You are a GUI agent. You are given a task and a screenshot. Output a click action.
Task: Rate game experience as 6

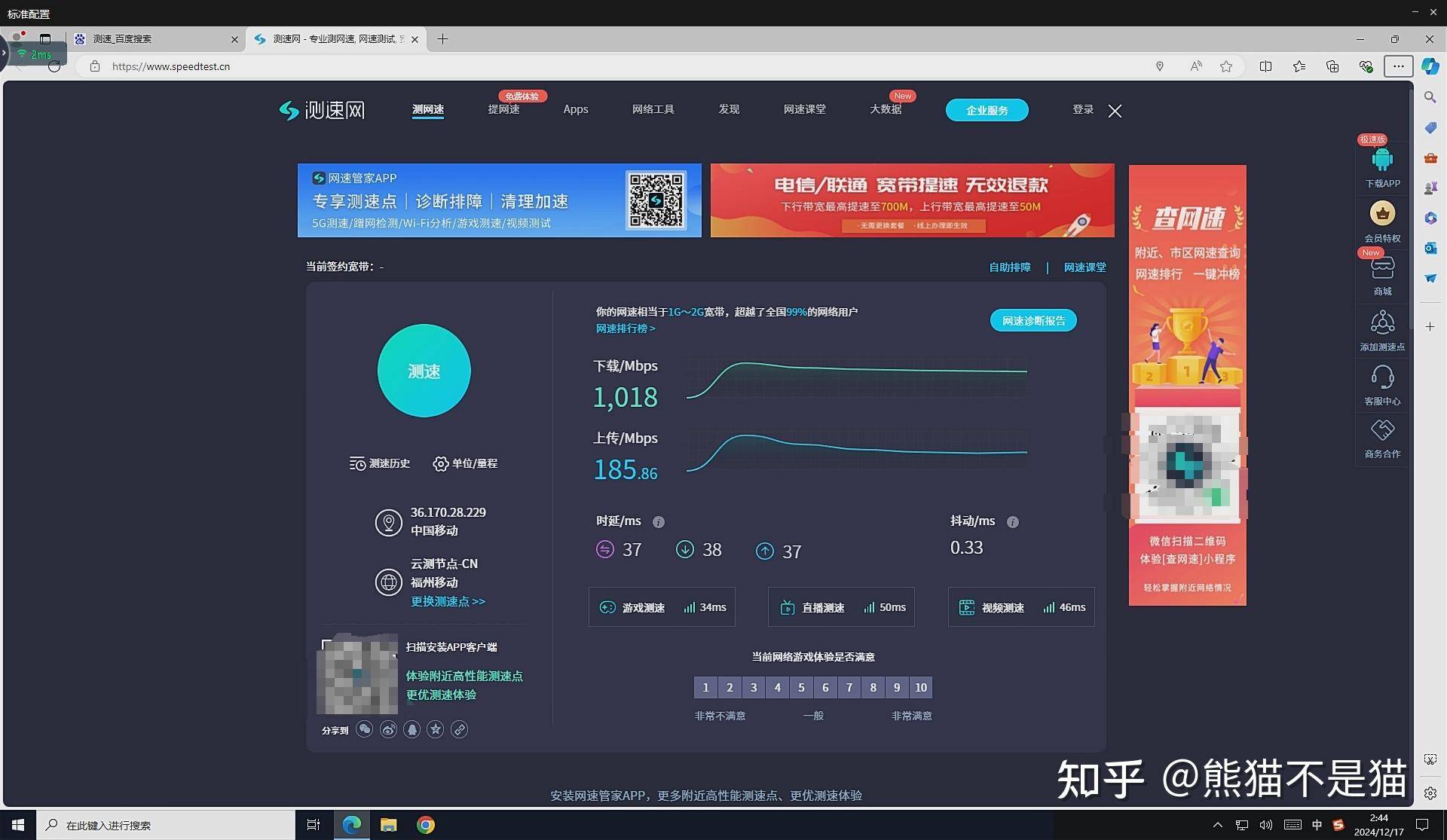click(x=825, y=687)
